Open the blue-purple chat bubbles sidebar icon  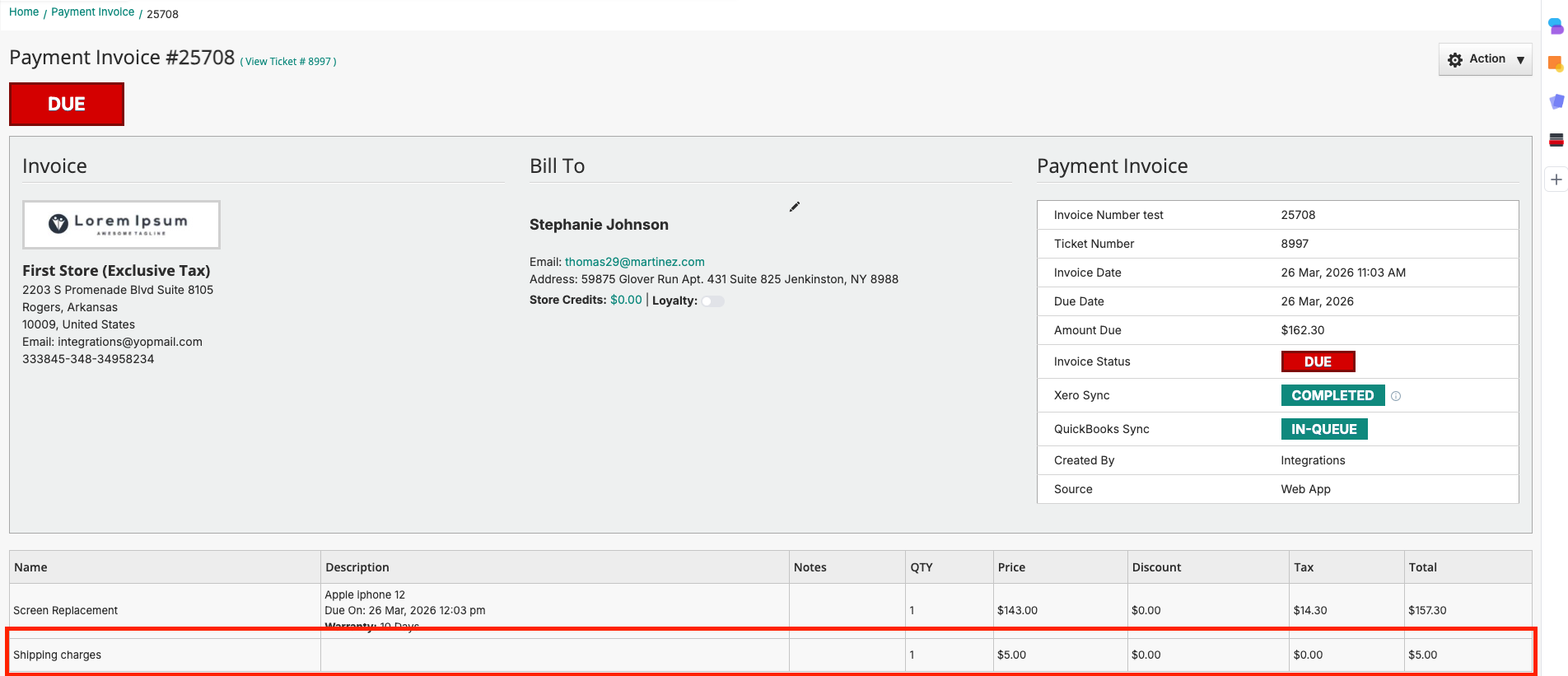click(1556, 26)
